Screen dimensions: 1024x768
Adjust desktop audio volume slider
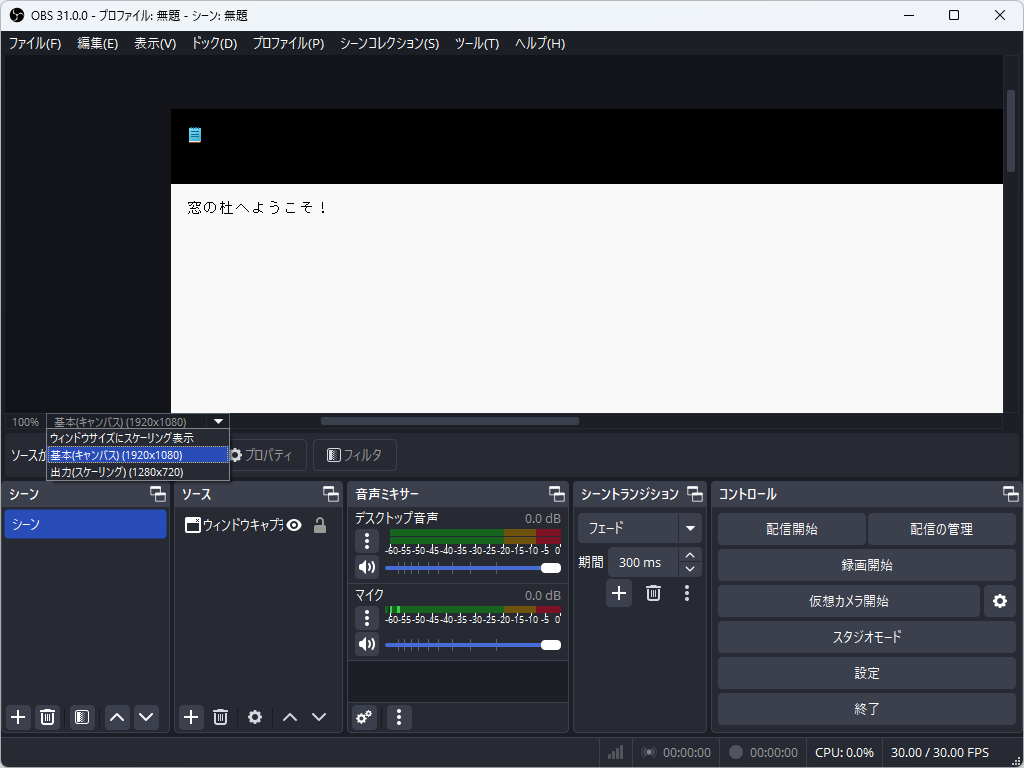[473, 568]
